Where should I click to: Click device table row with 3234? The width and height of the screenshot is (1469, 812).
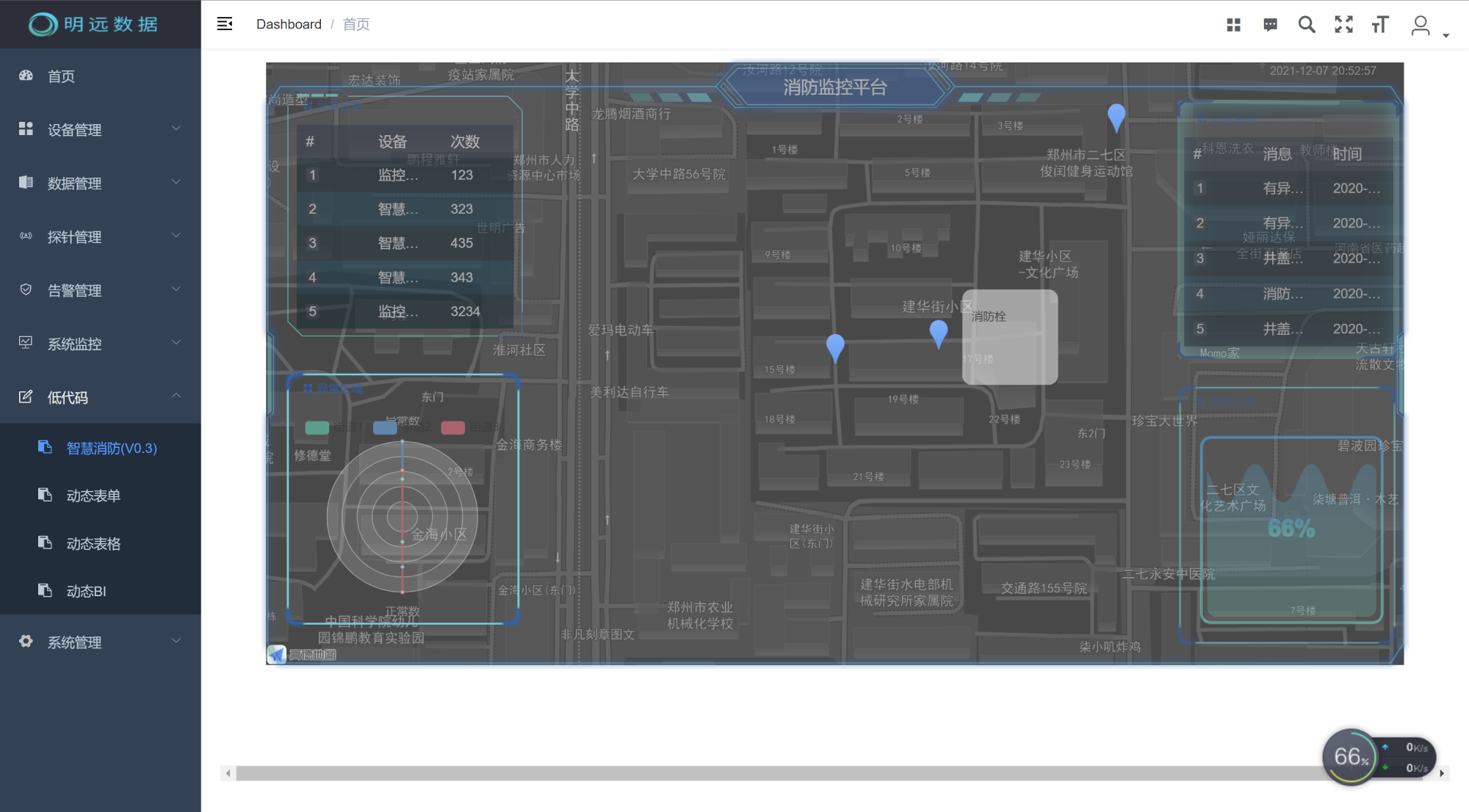pos(405,311)
